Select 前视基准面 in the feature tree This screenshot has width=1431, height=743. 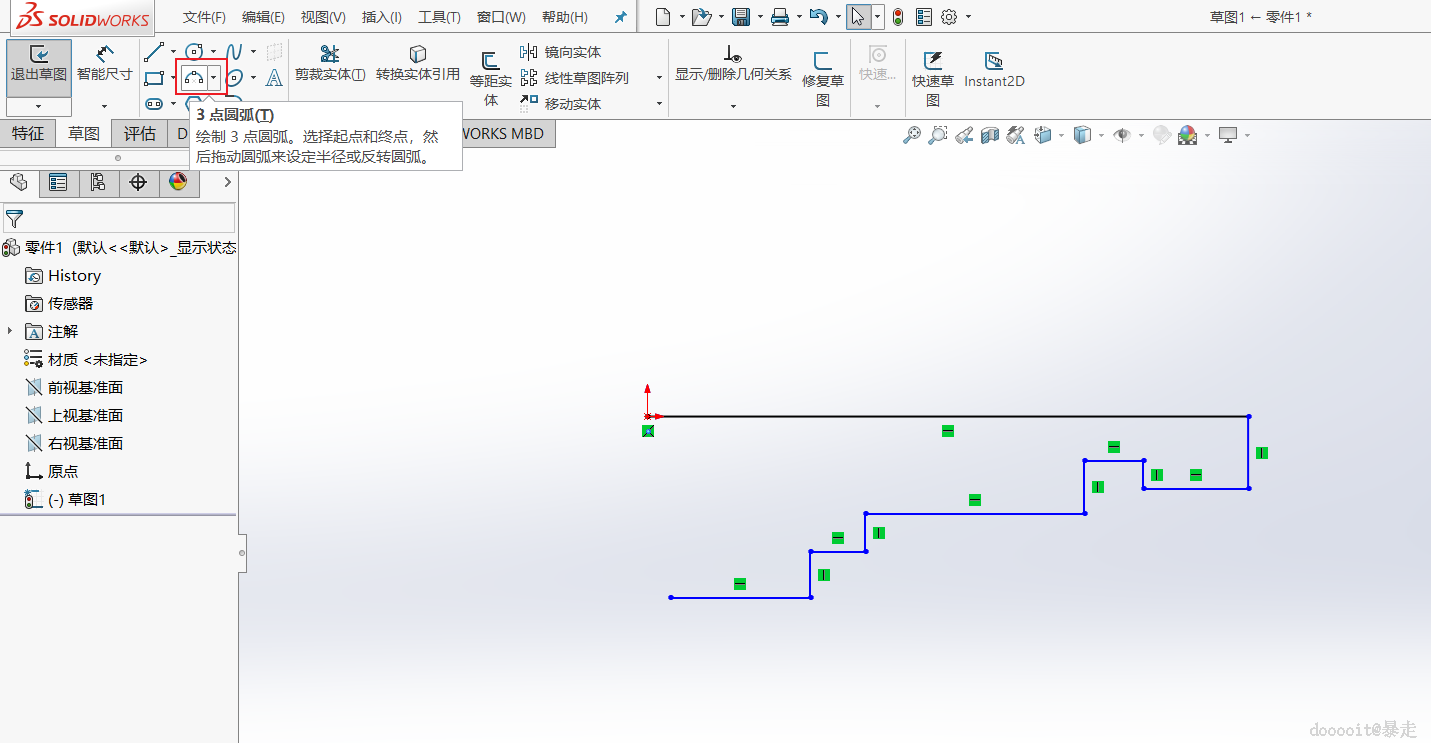[85, 387]
